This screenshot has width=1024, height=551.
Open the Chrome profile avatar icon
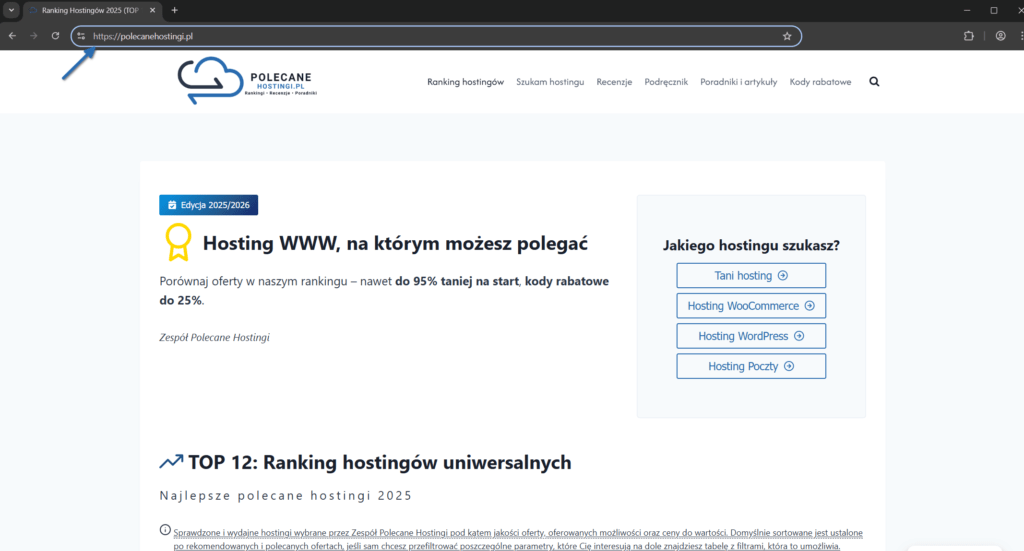point(1000,36)
